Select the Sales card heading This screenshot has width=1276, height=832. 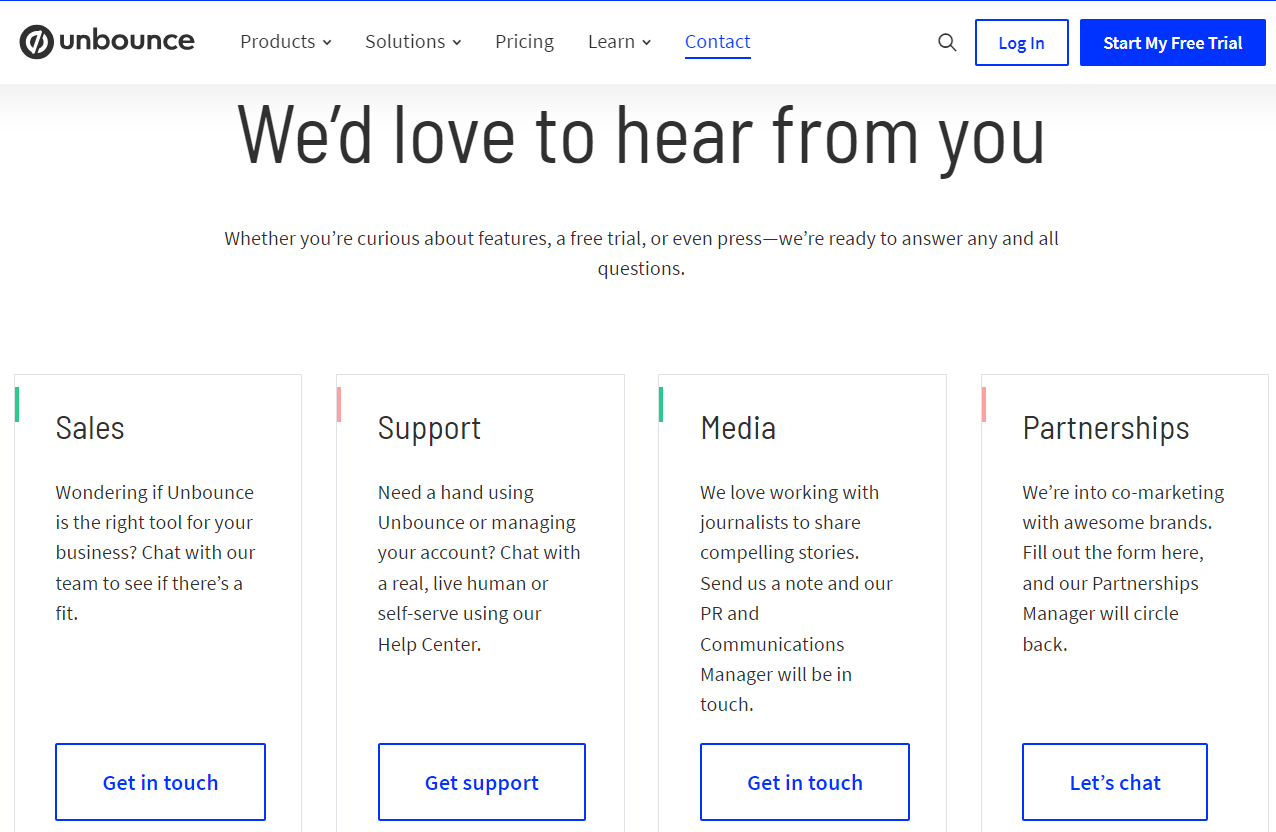[89, 427]
